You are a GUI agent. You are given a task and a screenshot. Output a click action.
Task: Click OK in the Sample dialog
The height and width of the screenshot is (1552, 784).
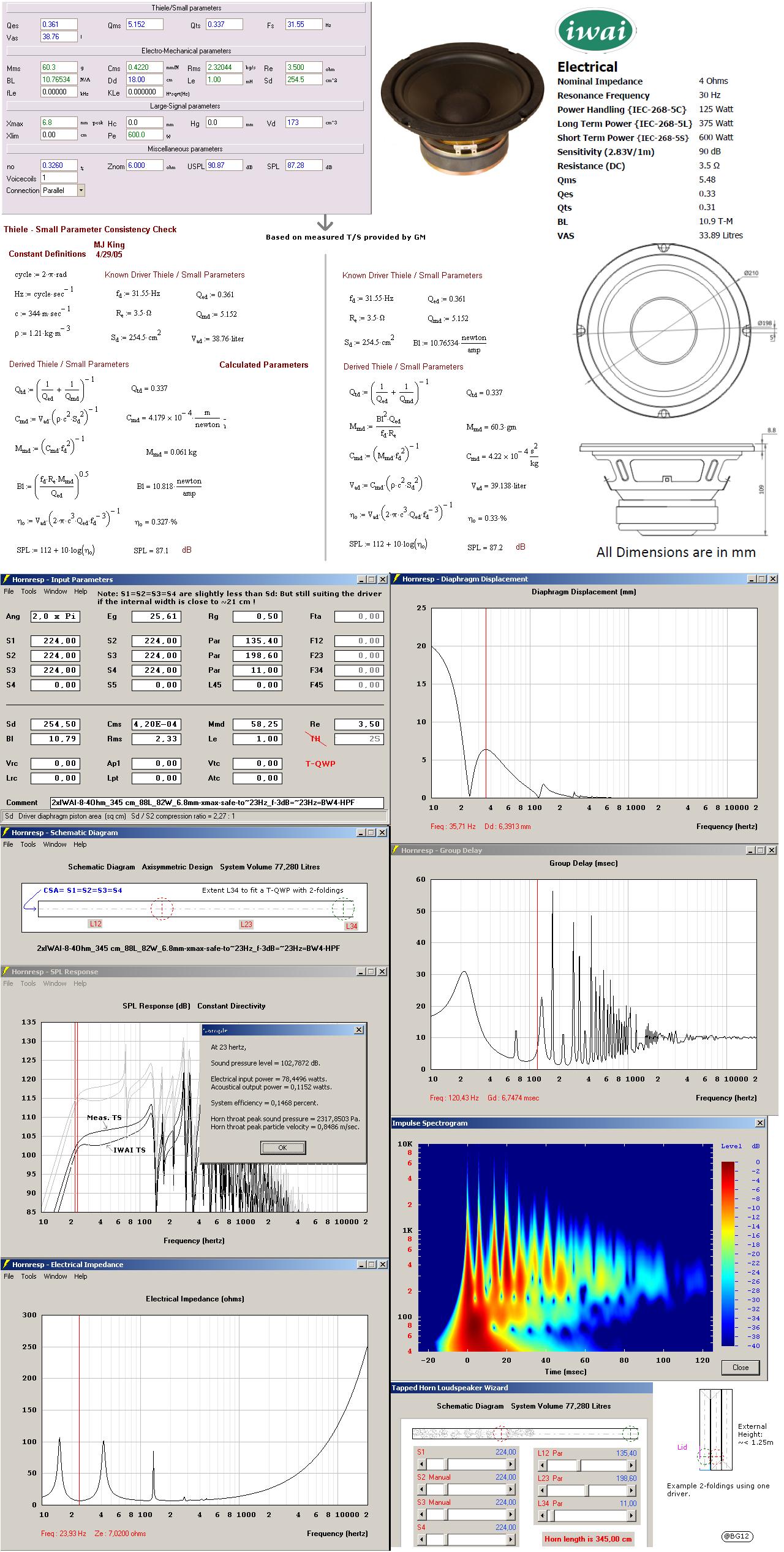point(282,1148)
